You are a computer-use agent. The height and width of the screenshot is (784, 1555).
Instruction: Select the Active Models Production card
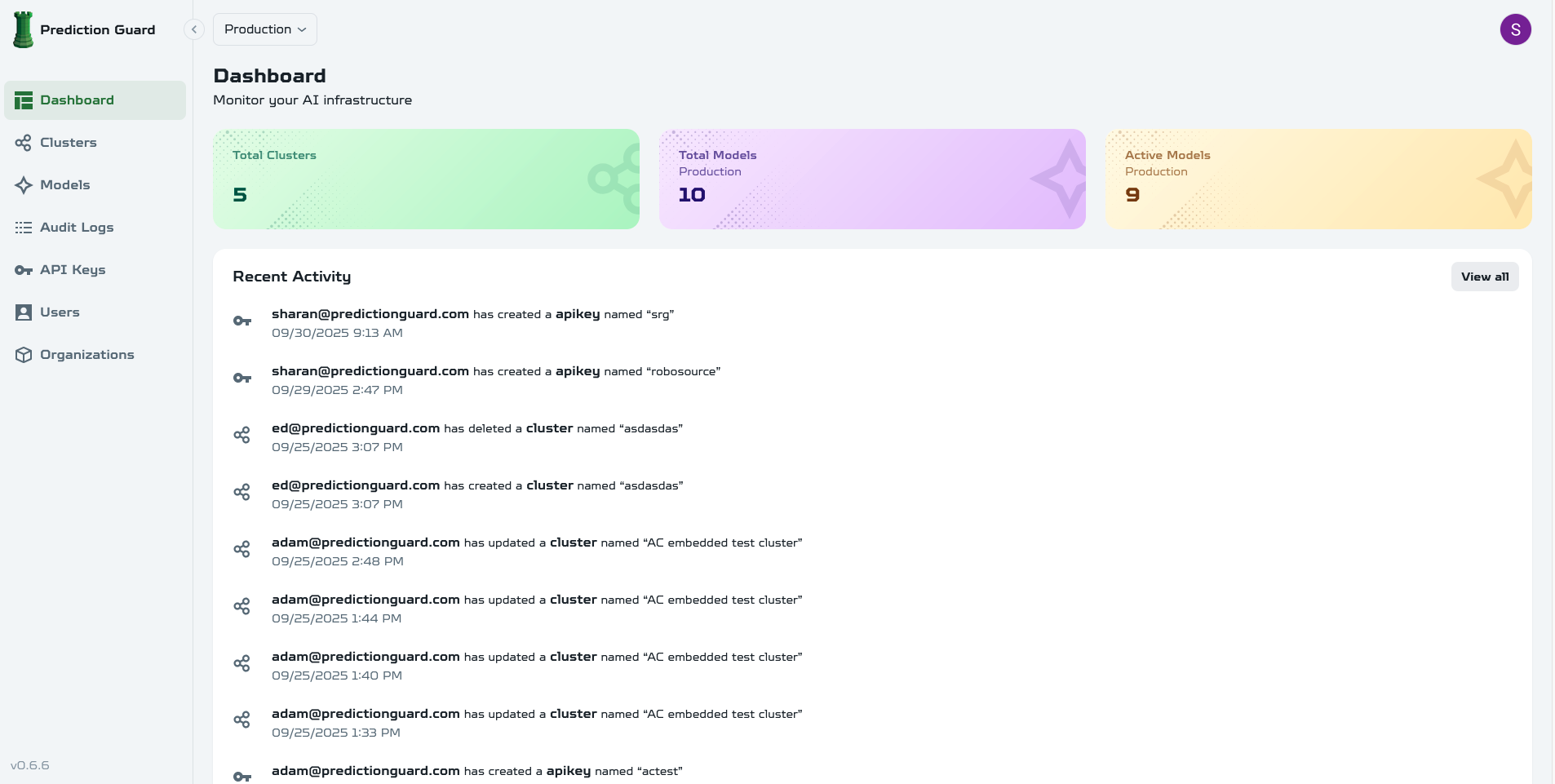1318,179
